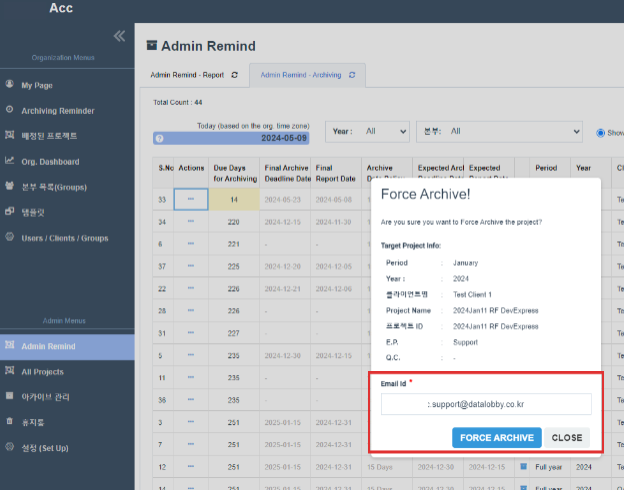Click the My Page sidebar icon
Image resolution: width=624 pixels, height=490 pixels.
click(x=10, y=84)
